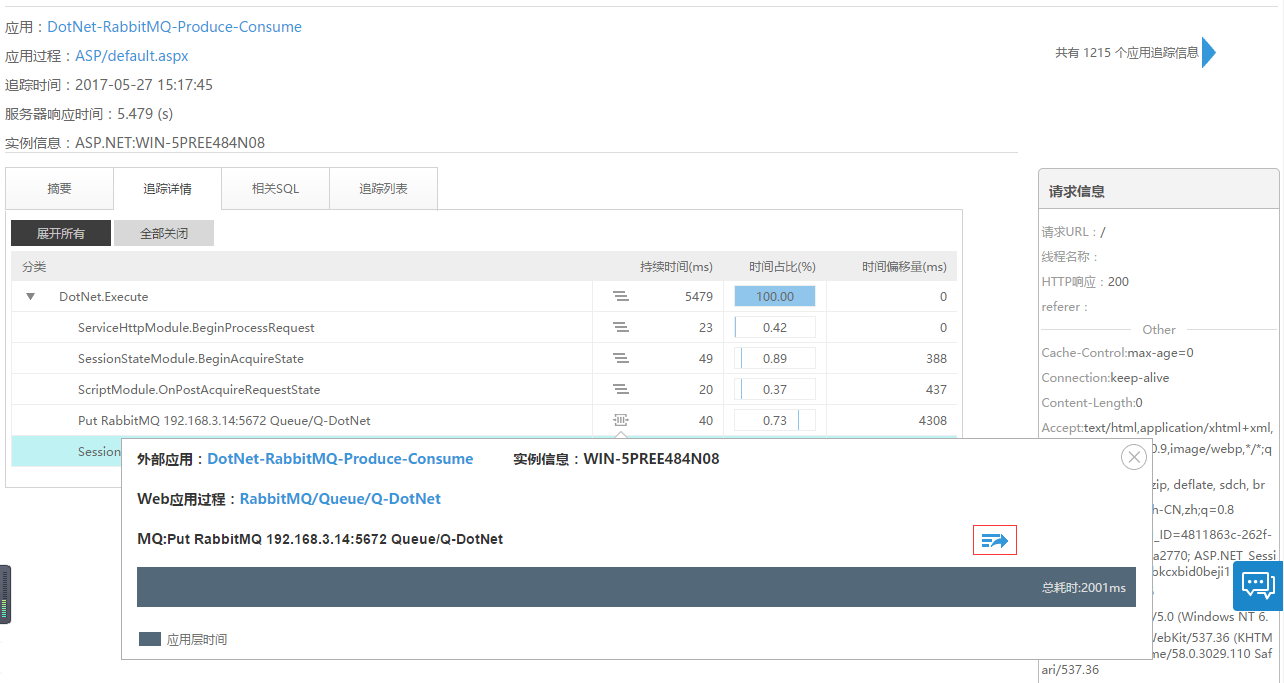Click the 100.00 time percentage bar
Screen dimensions: 1284x683
tap(775, 296)
